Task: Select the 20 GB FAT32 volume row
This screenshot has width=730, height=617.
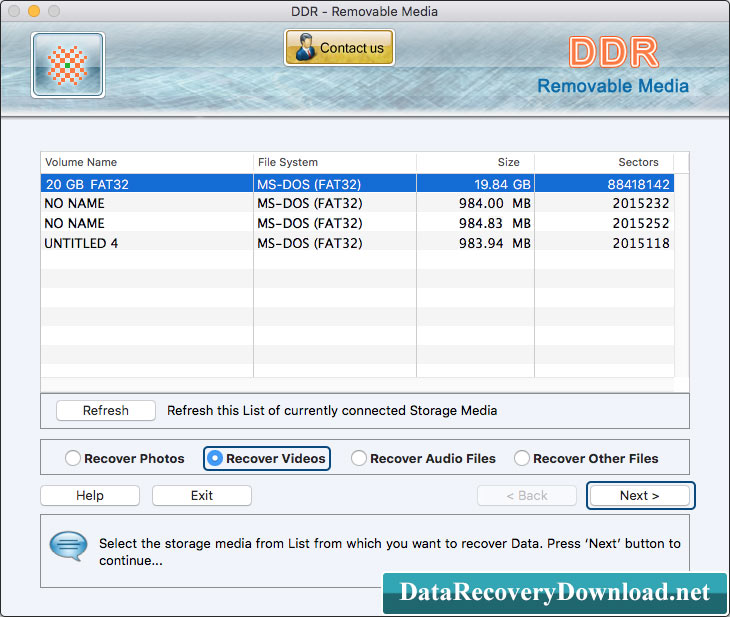Action: tap(357, 184)
